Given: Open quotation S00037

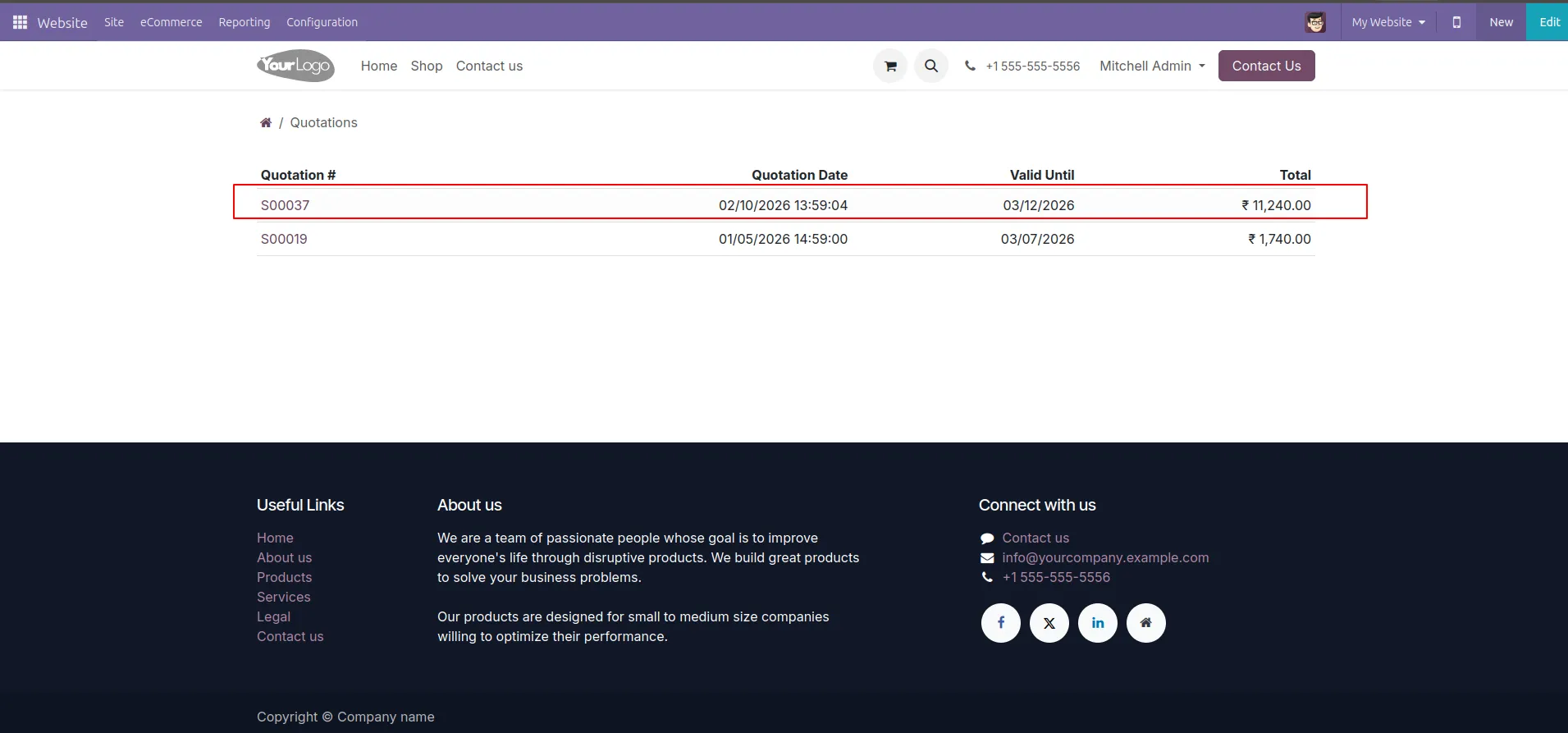Looking at the screenshot, I should pos(285,205).
